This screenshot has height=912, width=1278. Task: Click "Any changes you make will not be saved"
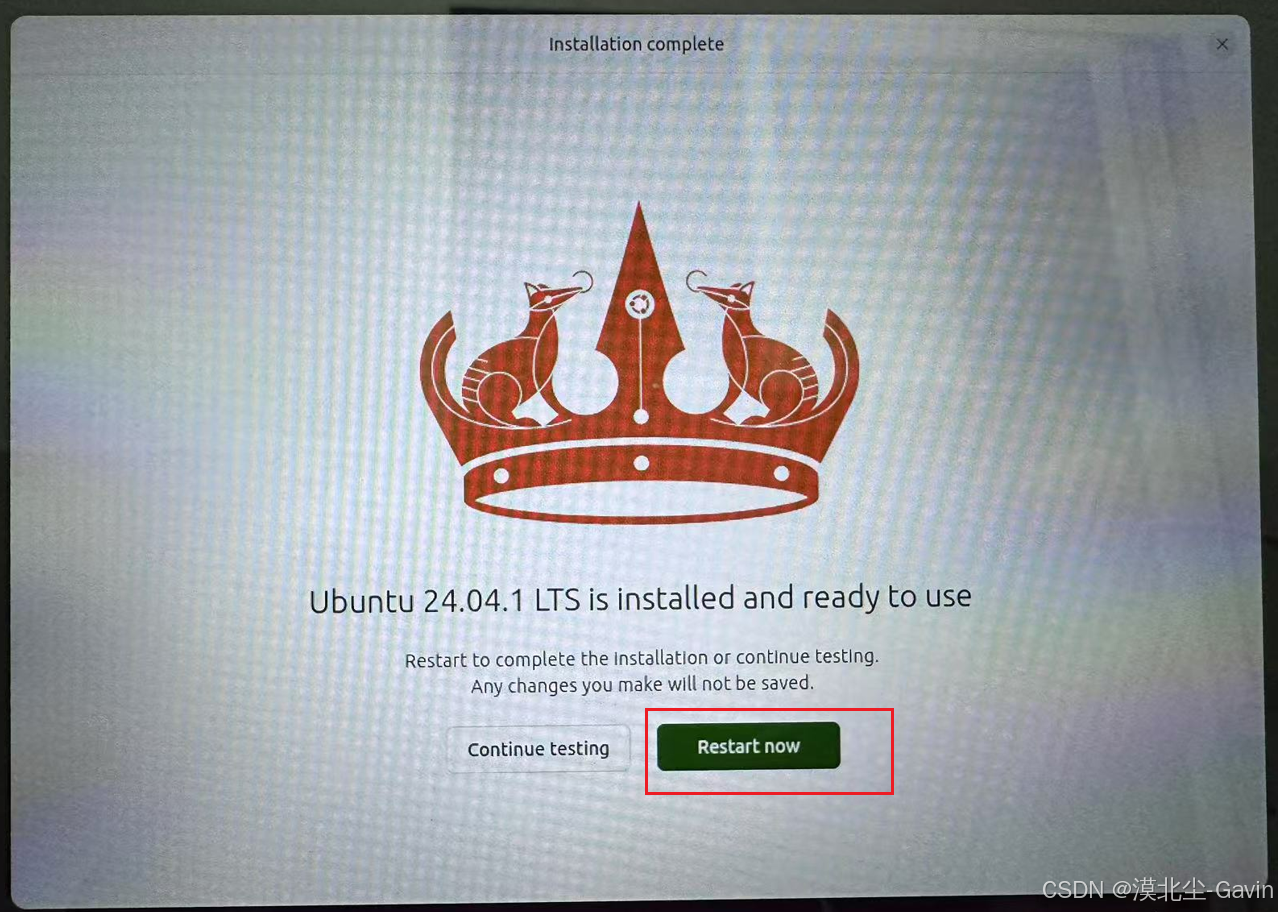(642, 685)
